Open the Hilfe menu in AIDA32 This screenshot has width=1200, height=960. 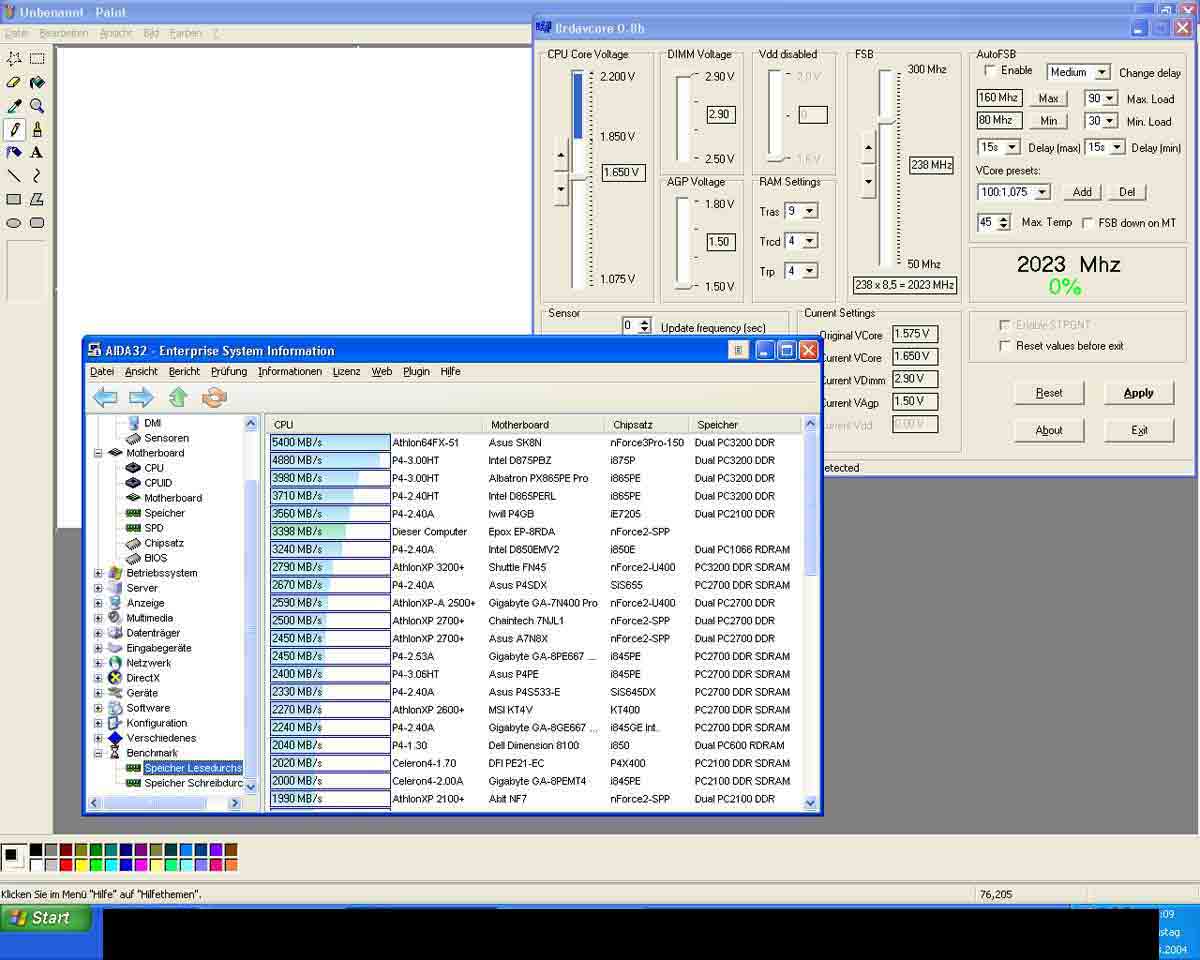[450, 371]
